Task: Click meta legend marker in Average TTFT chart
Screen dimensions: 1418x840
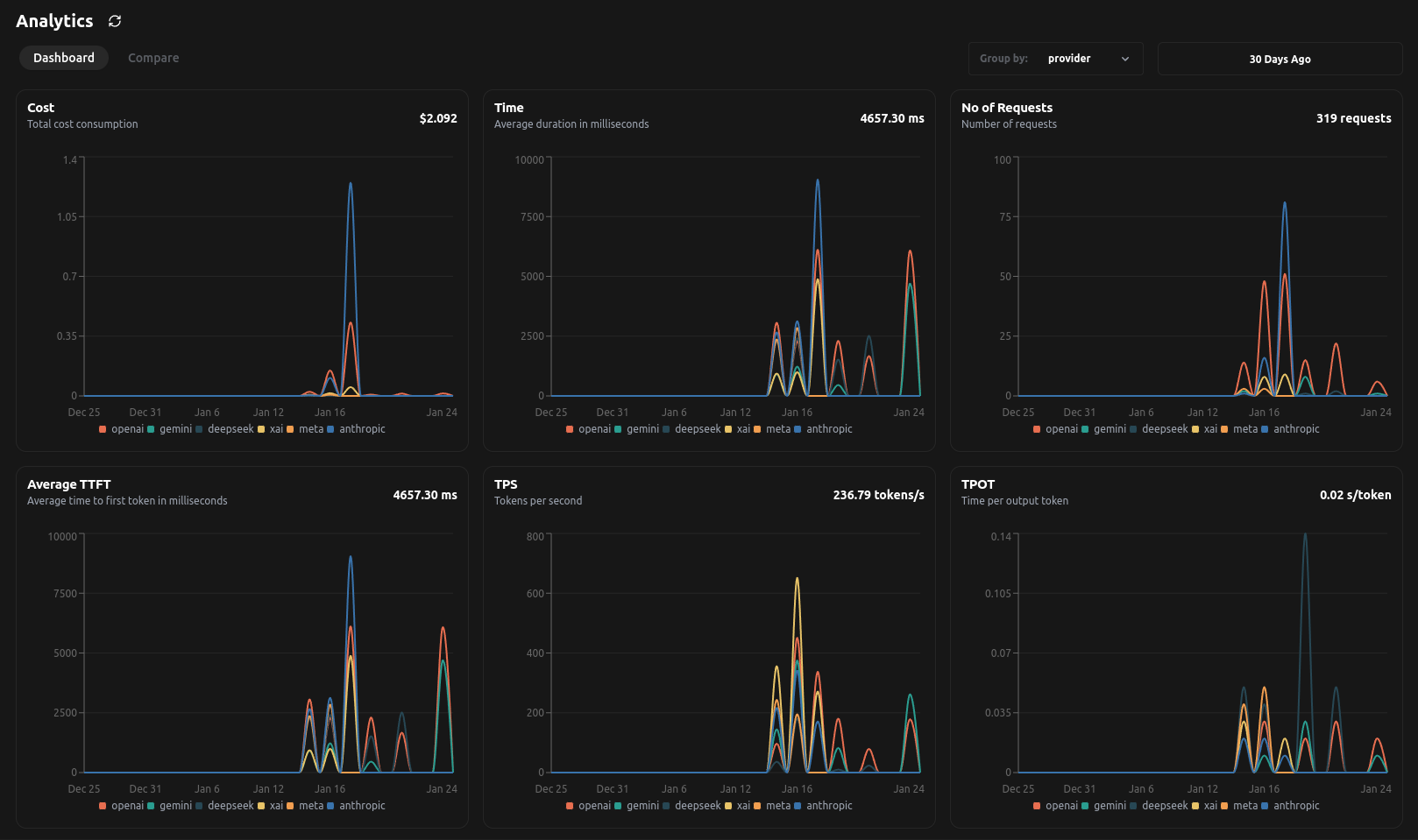Action: coord(290,806)
